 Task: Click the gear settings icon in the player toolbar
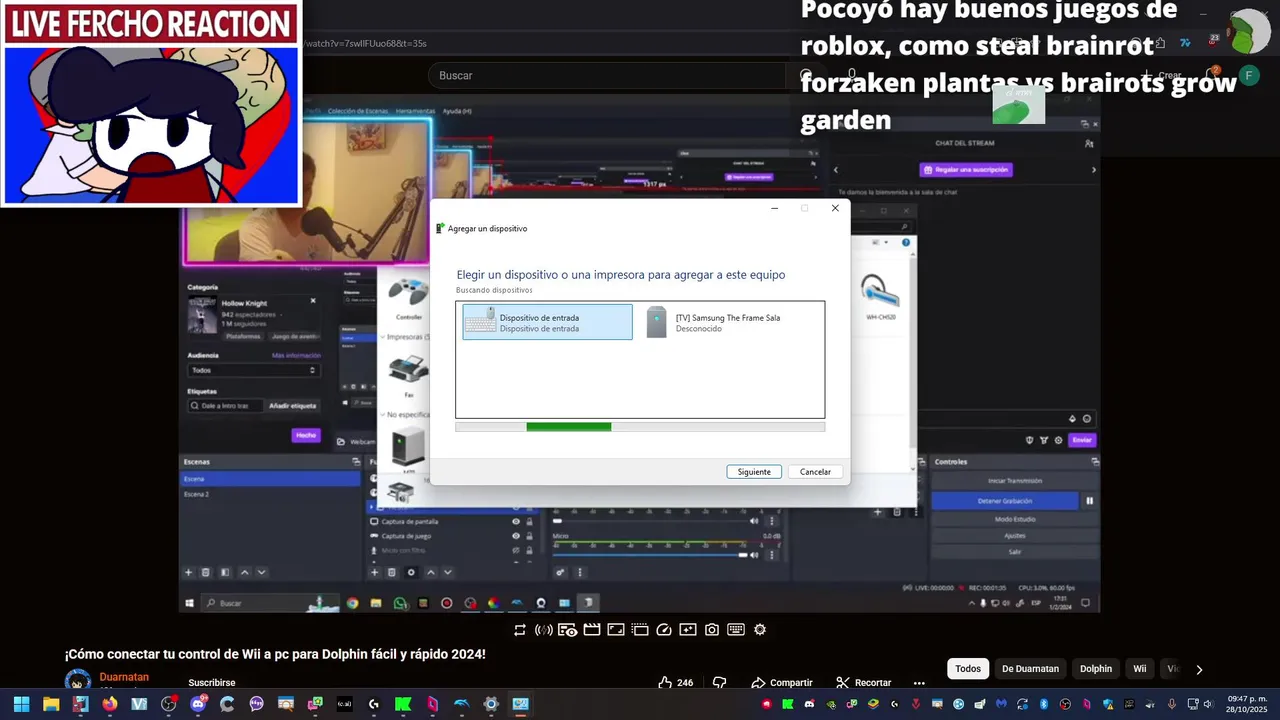[x=760, y=630]
